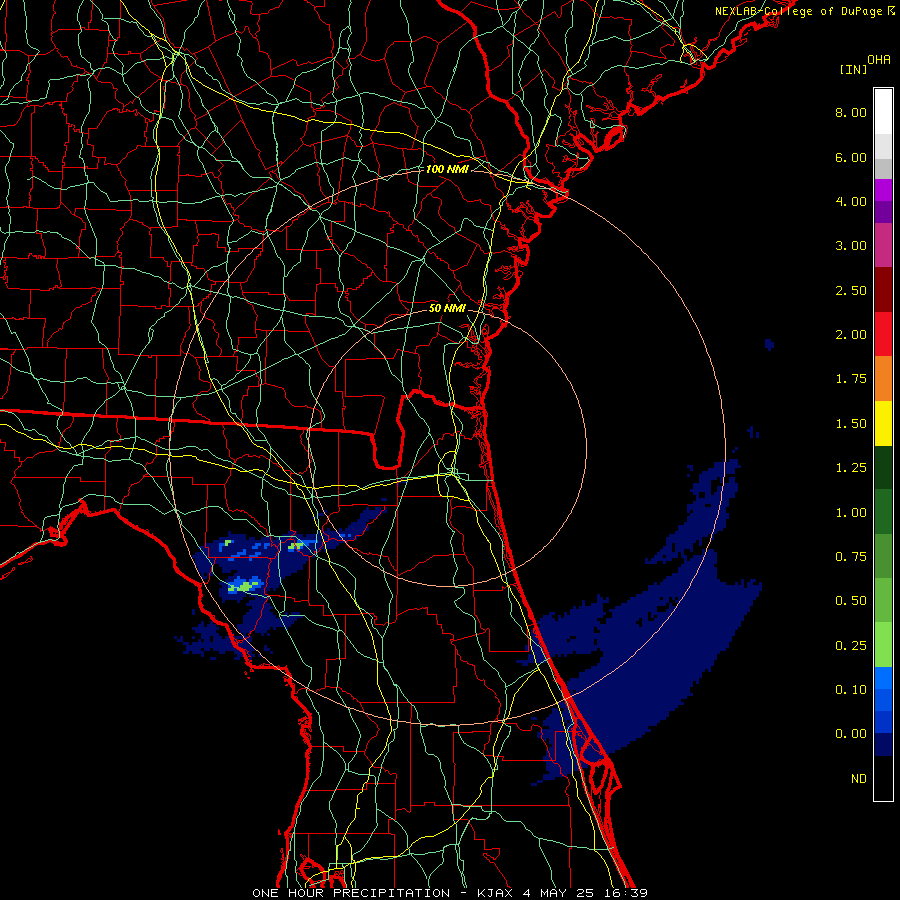The width and height of the screenshot is (900, 900).
Task: Click the OHA product code label
Action: pos(879,60)
